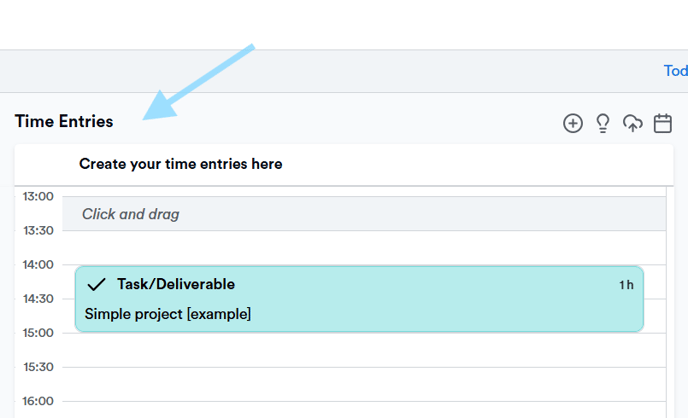
Task: Click 'Create your time entries here' column header
Action: [180, 164]
